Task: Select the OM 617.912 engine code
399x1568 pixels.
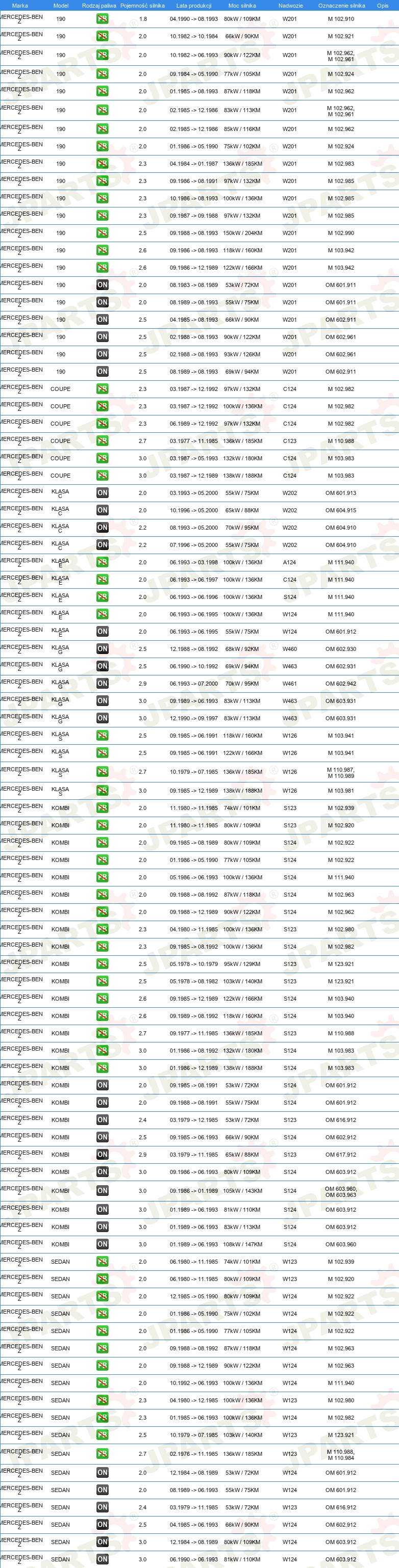Action: pyautogui.click(x=340, y=1155)
